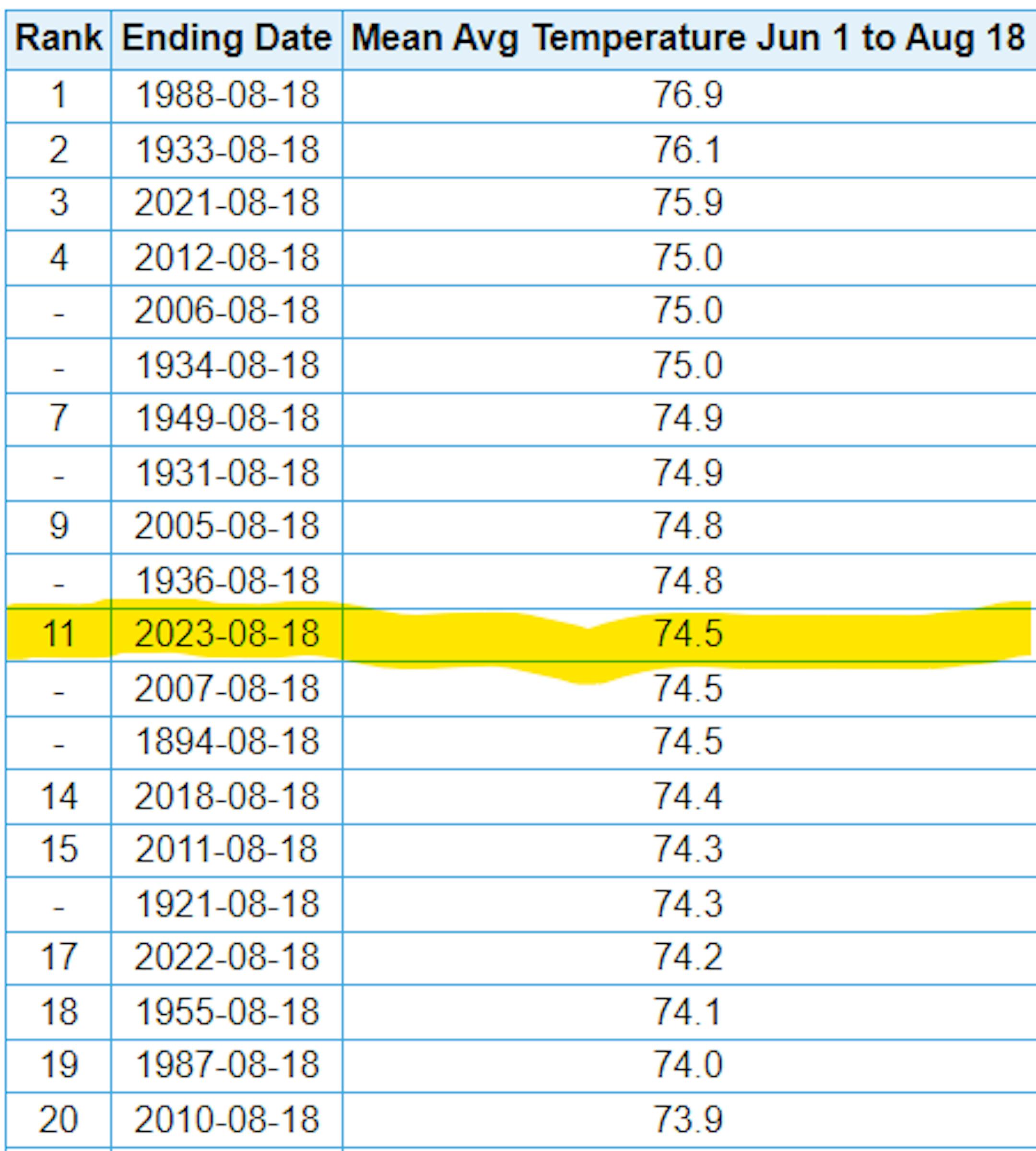The image size is (1036, 1151).
Task: Select the 2006-08-18 date cell
Action: click(x=226, y=311)
